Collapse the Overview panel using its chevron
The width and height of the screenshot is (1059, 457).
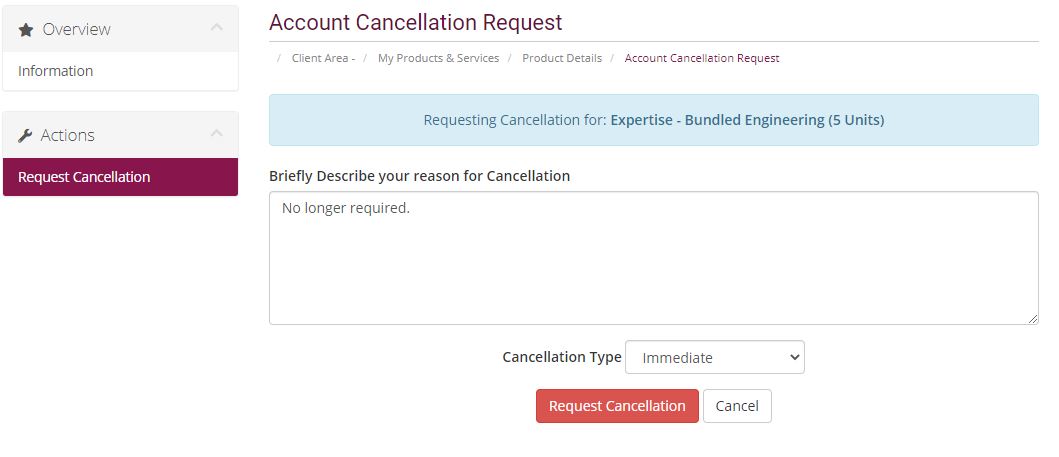tap(216, 28)
